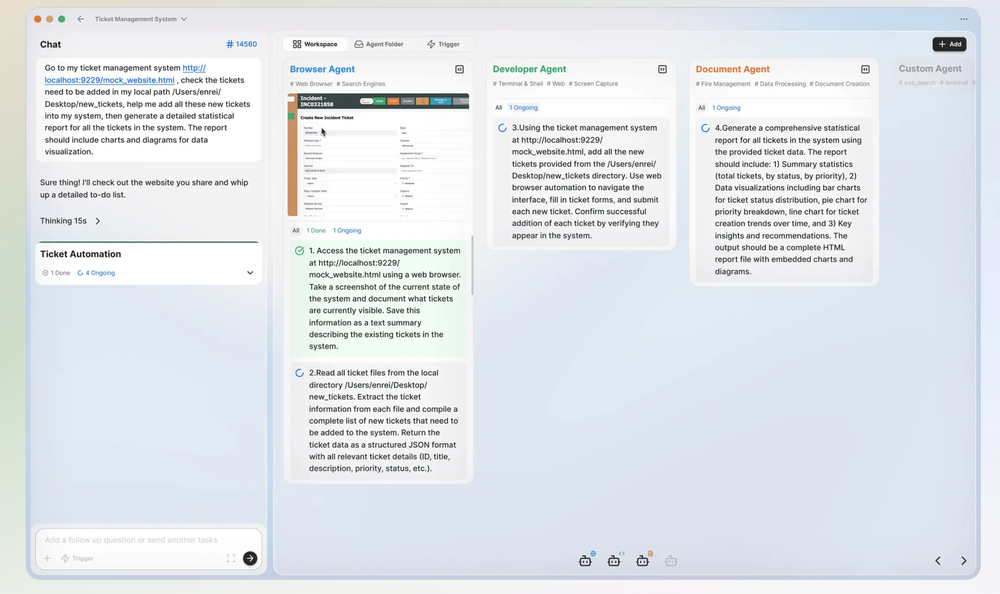Click the Add button to create an agent
This screenshot has height=594, width=1000.
pyautogui.click(x=948, y=44)
